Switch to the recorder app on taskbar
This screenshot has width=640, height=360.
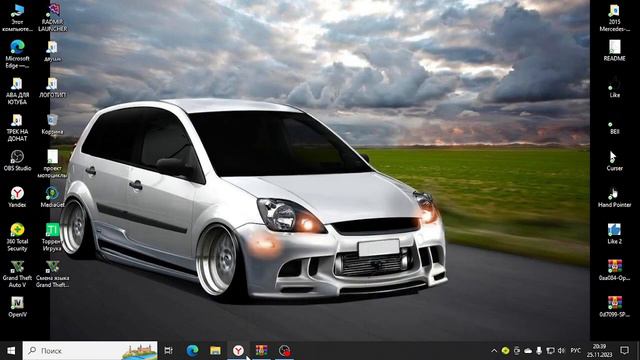pos(284,350)
